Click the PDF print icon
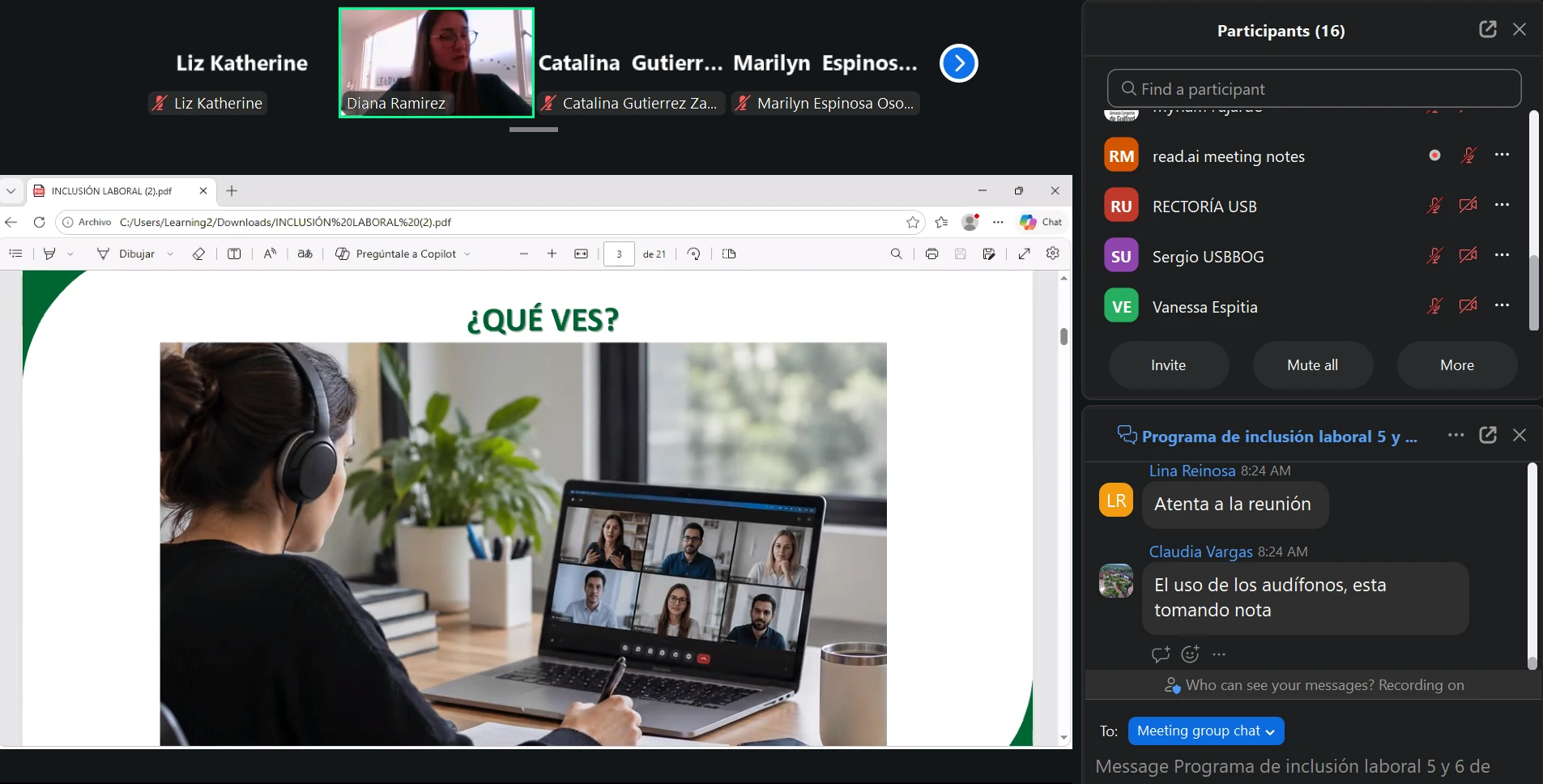The width and height of the screenshot is (1543, 784). [x=931, y=254]
